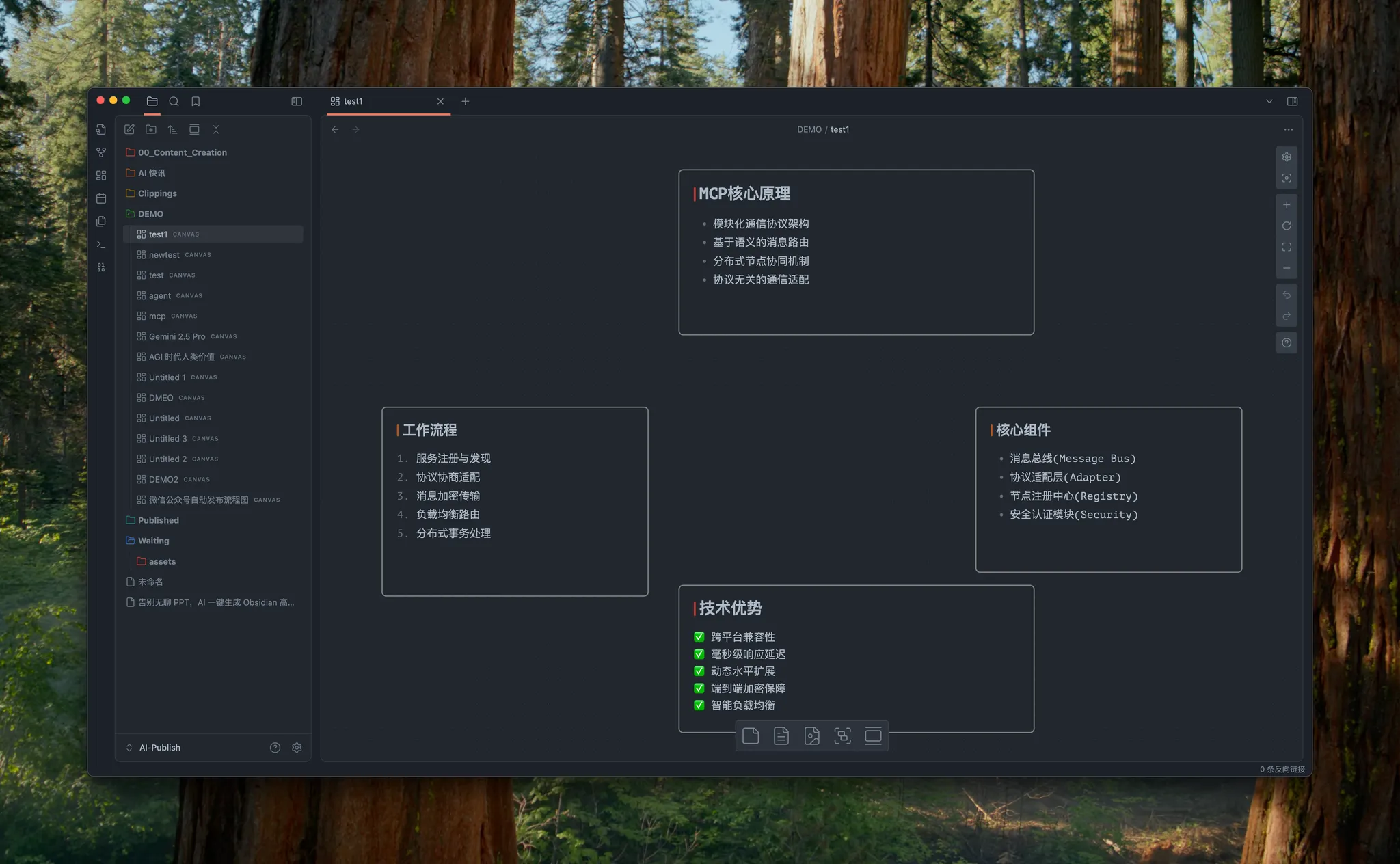Click zoom to fit canvas icon

tap(1287, 247)
